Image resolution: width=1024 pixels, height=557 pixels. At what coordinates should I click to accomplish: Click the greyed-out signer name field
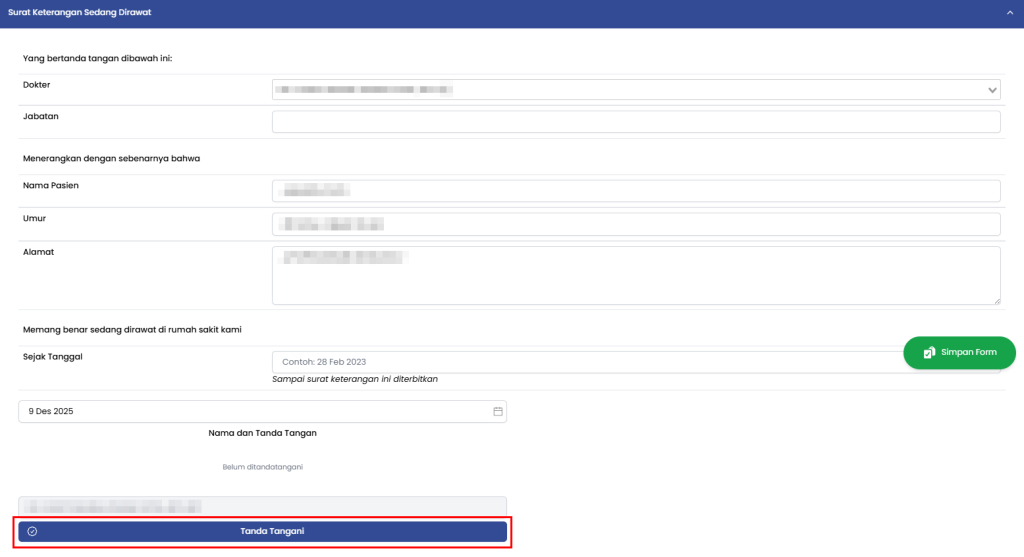pos(262,506)
